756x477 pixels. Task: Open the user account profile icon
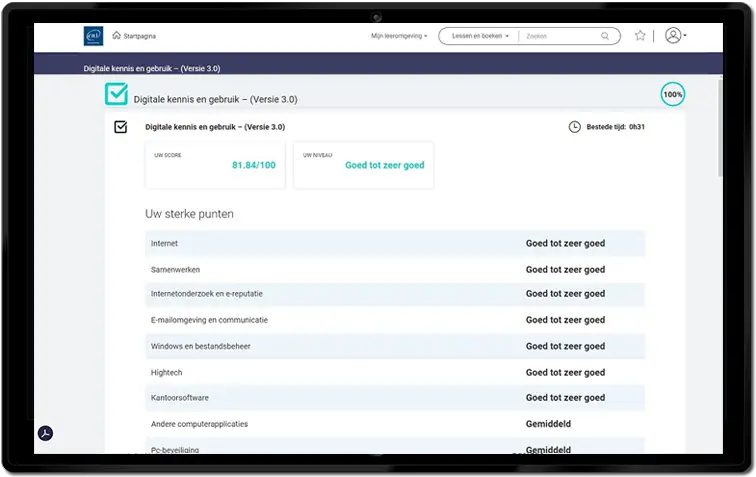point(673,36)
